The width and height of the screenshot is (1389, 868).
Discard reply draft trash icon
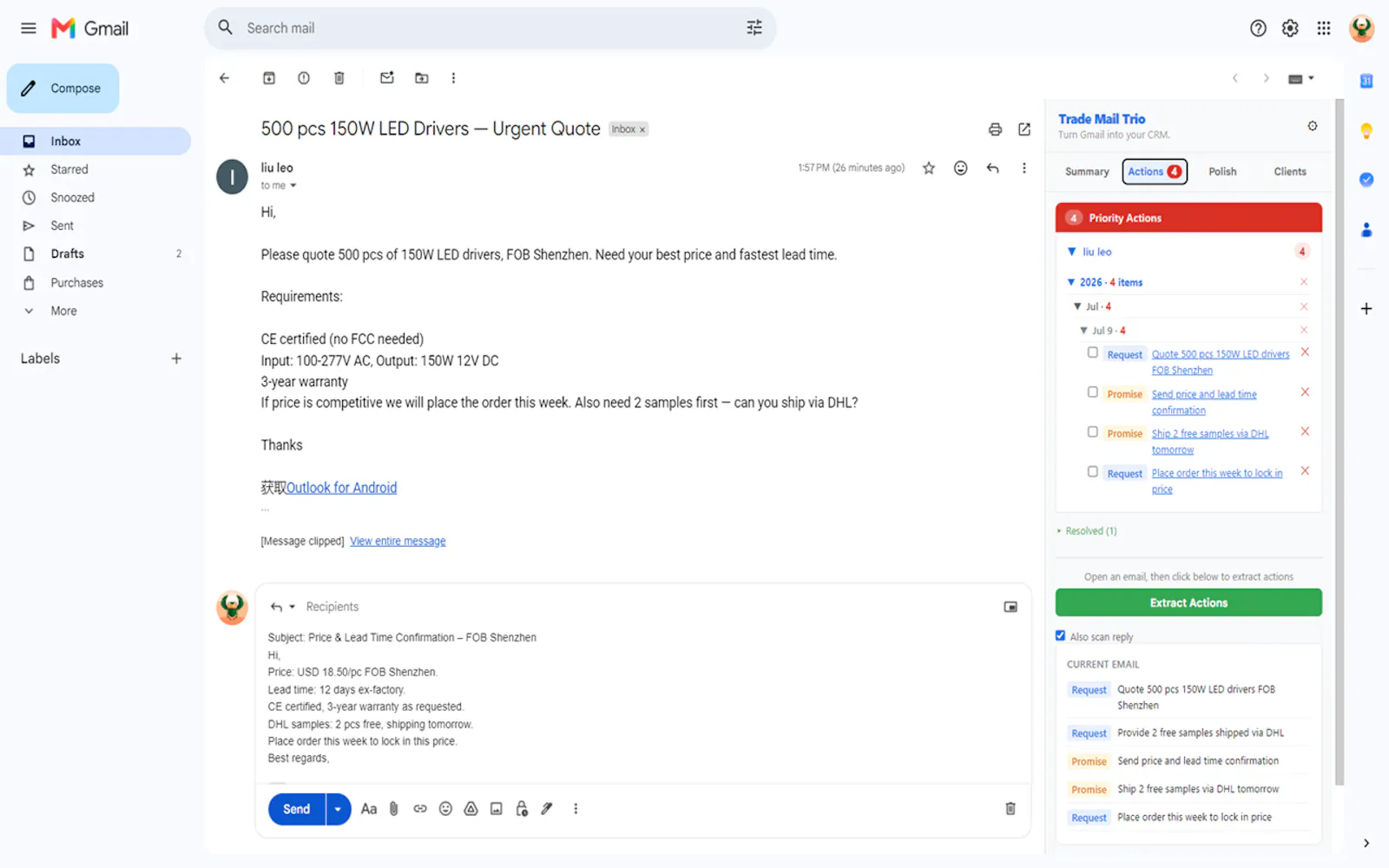click(x=1010, y=809)
